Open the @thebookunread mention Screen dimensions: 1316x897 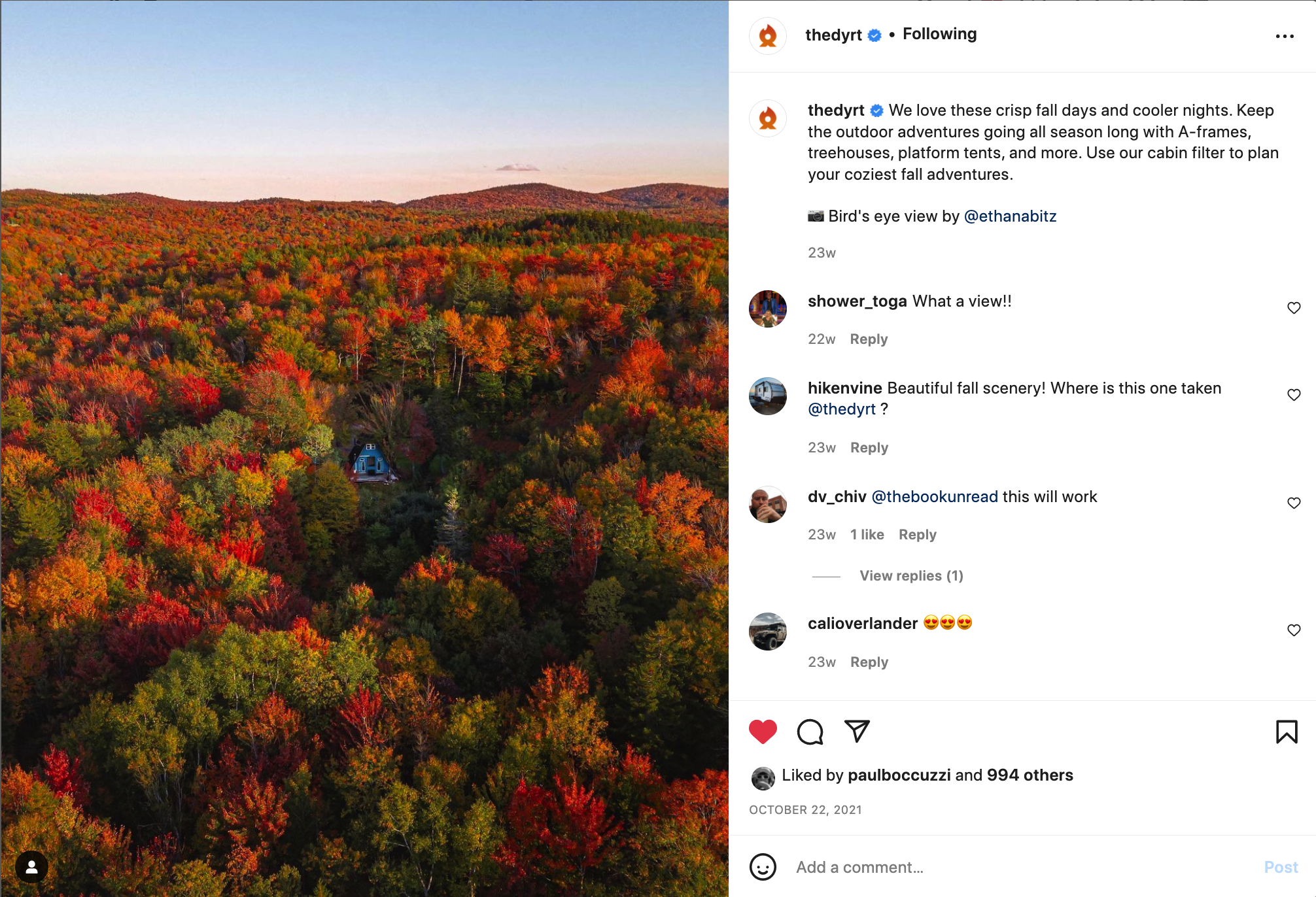coord(935,497)
